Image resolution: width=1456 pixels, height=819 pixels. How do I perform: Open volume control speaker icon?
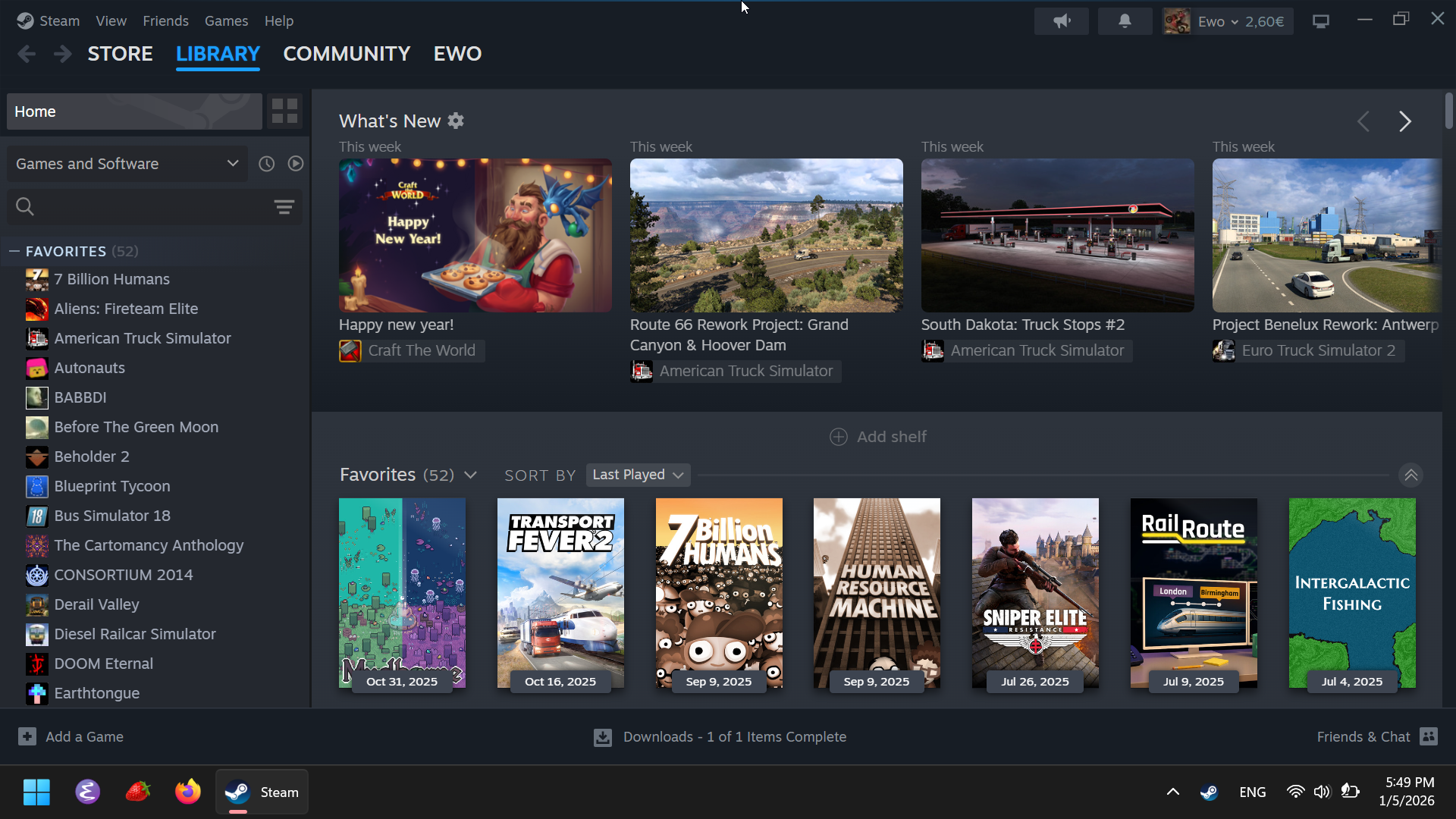(1322, 792)
